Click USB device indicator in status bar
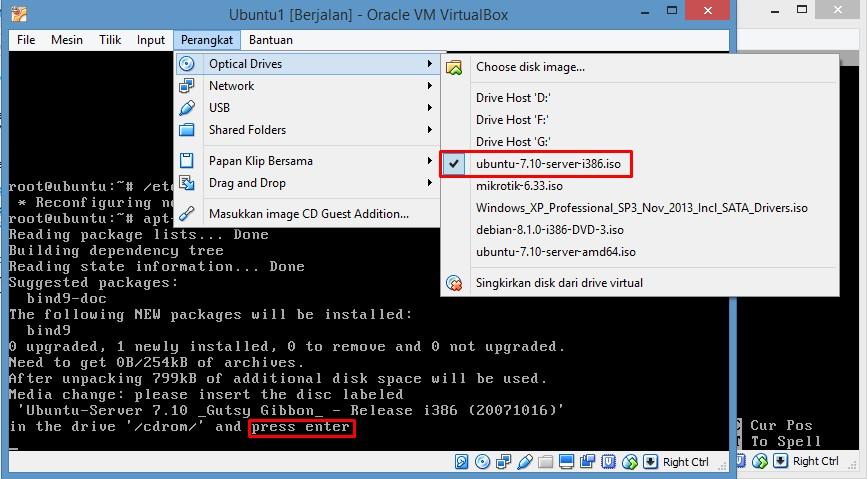The image size is (867, 479). [x=525, y=461]
